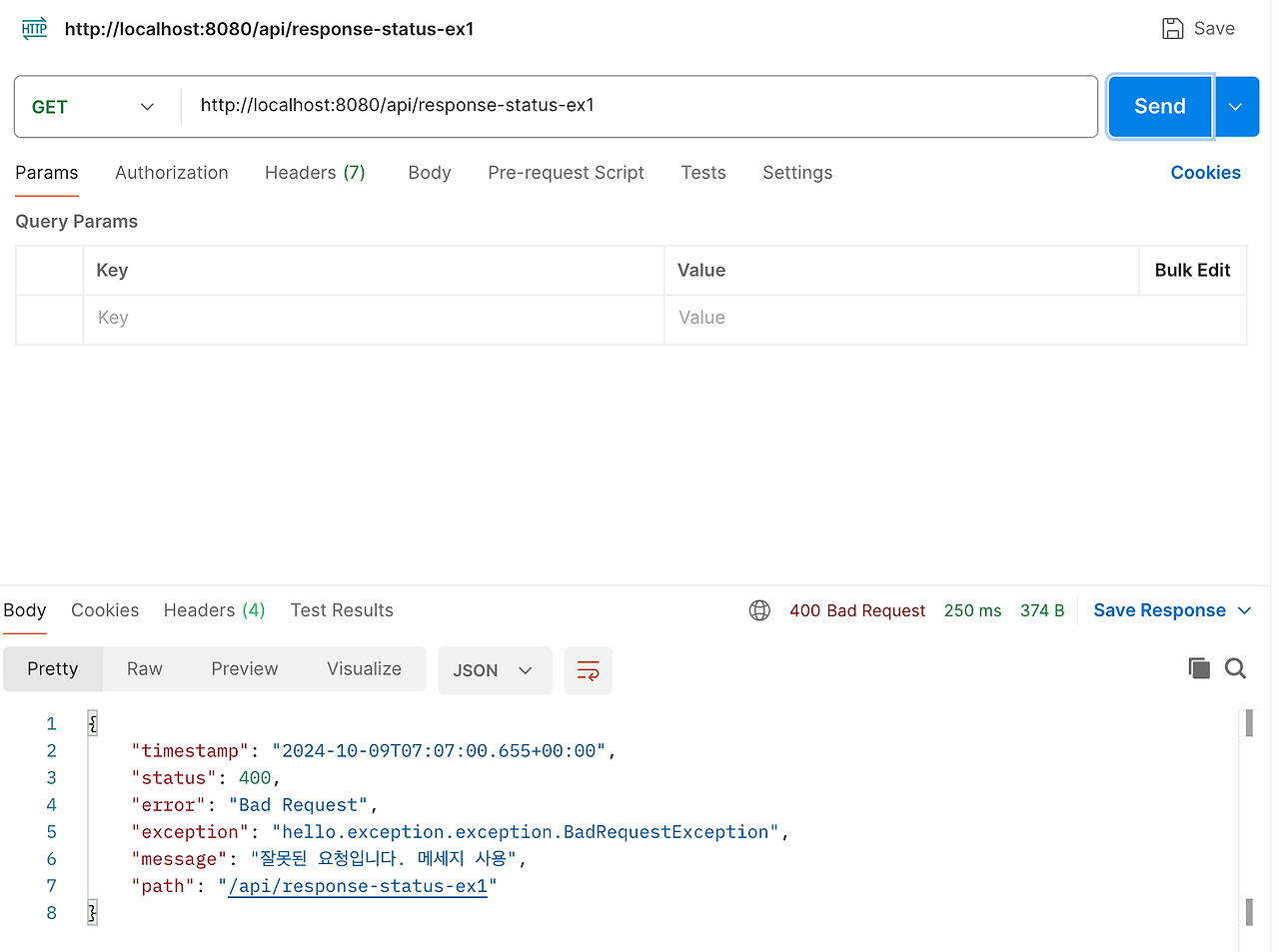Click Bulk Edit for query params
The width and height of the screenshot is (1279, 952).
pos(1192,270)
